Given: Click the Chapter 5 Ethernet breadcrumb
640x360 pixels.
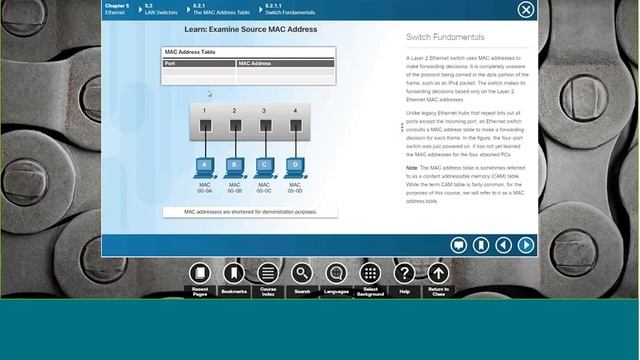Looking at the screenshot, I should (117, 9).
